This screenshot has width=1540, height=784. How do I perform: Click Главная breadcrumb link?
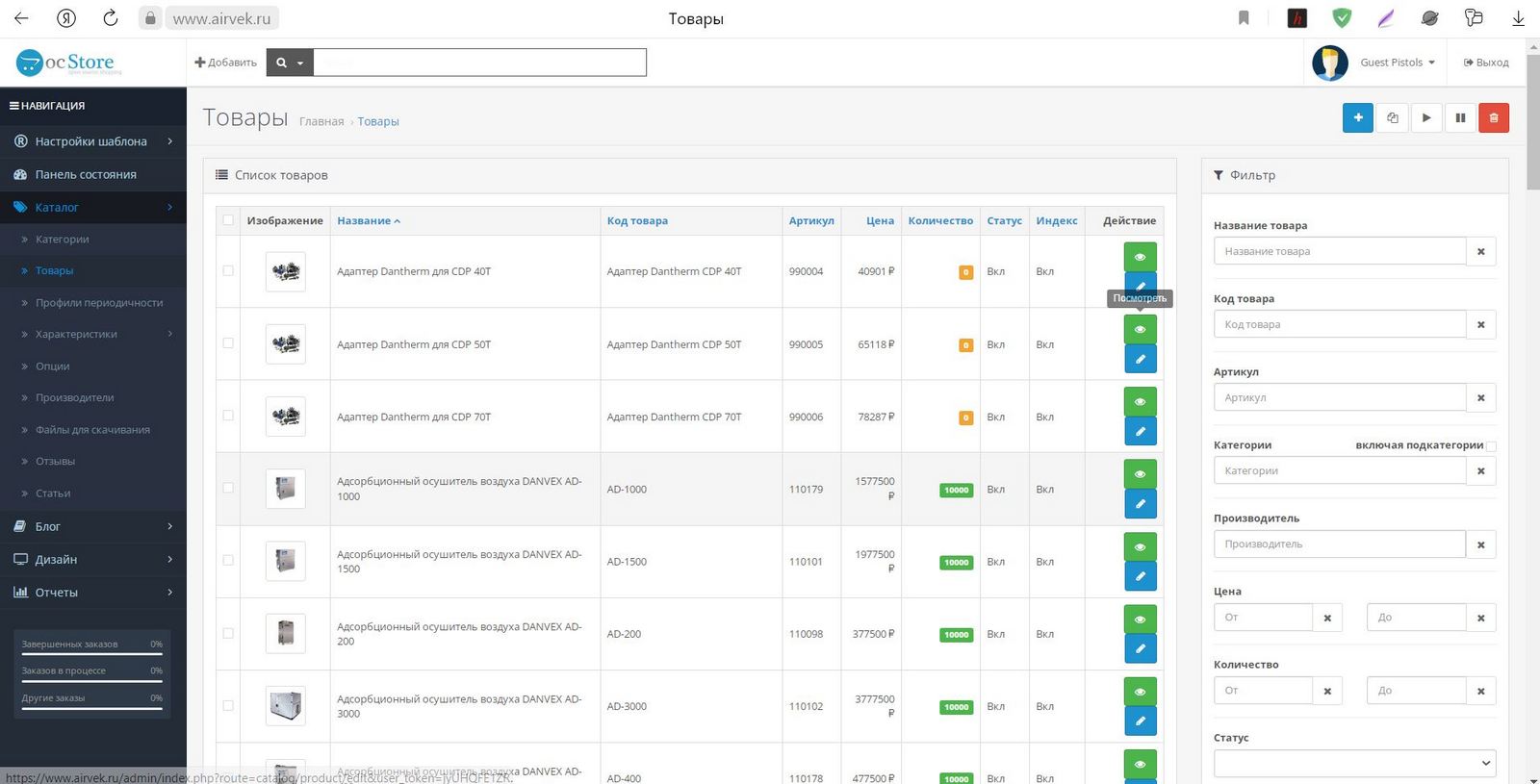coord(321,121)
